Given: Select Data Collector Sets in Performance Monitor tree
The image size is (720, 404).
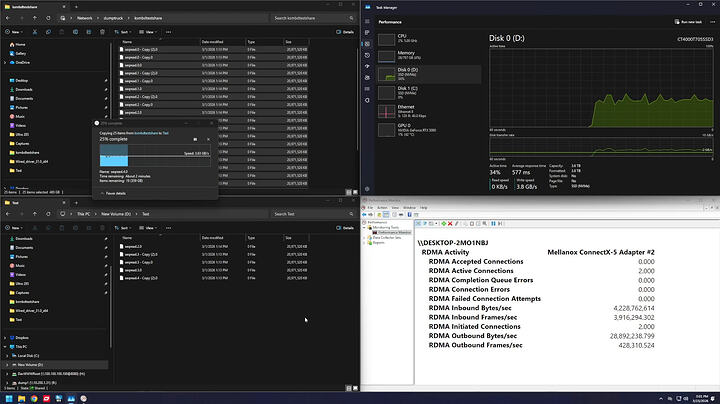Looking at the screenshot, I should click(x=387, y=237).
